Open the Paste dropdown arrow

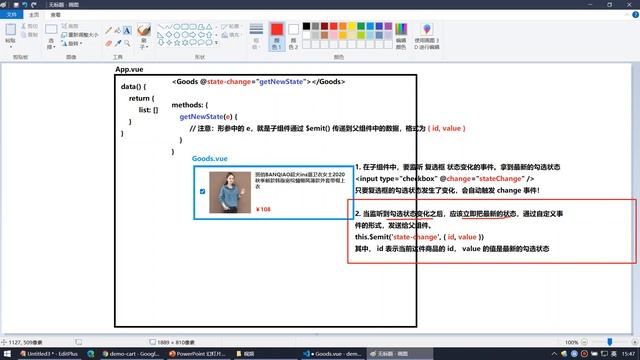11,46
